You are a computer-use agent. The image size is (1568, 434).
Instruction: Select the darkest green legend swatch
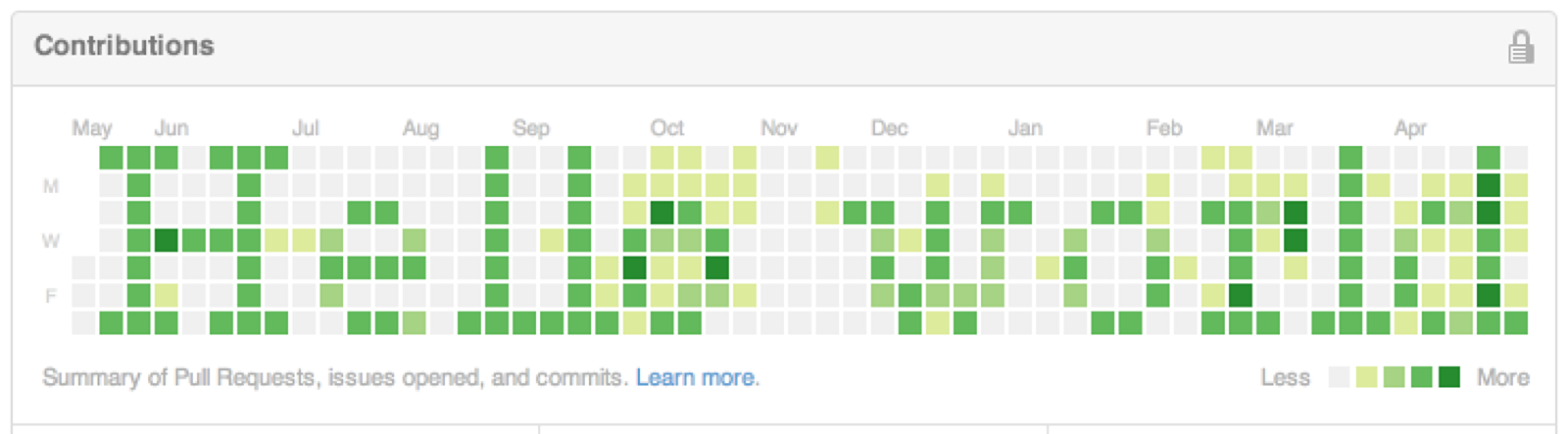coord(1448,377)
